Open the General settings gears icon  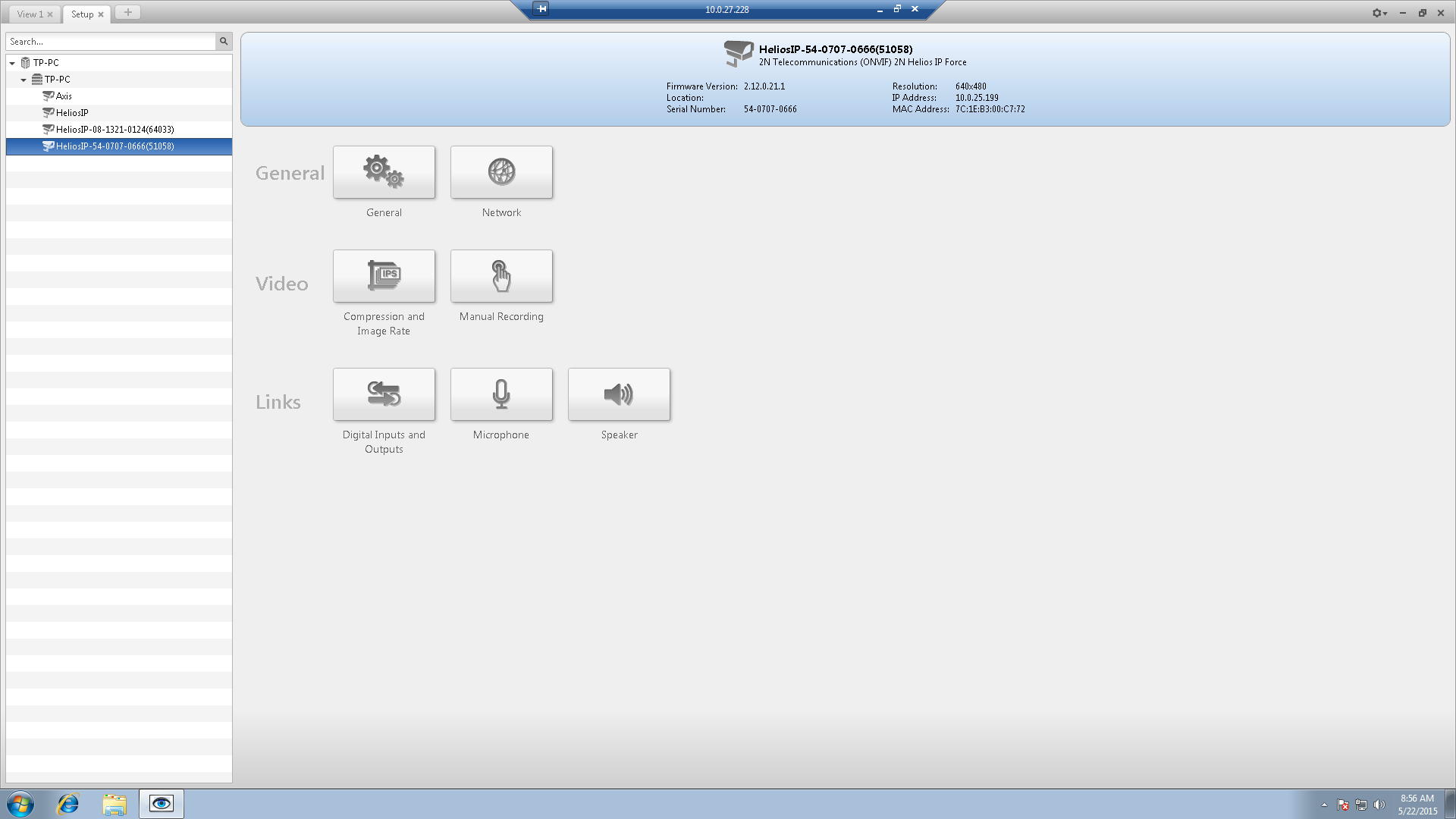384,172
